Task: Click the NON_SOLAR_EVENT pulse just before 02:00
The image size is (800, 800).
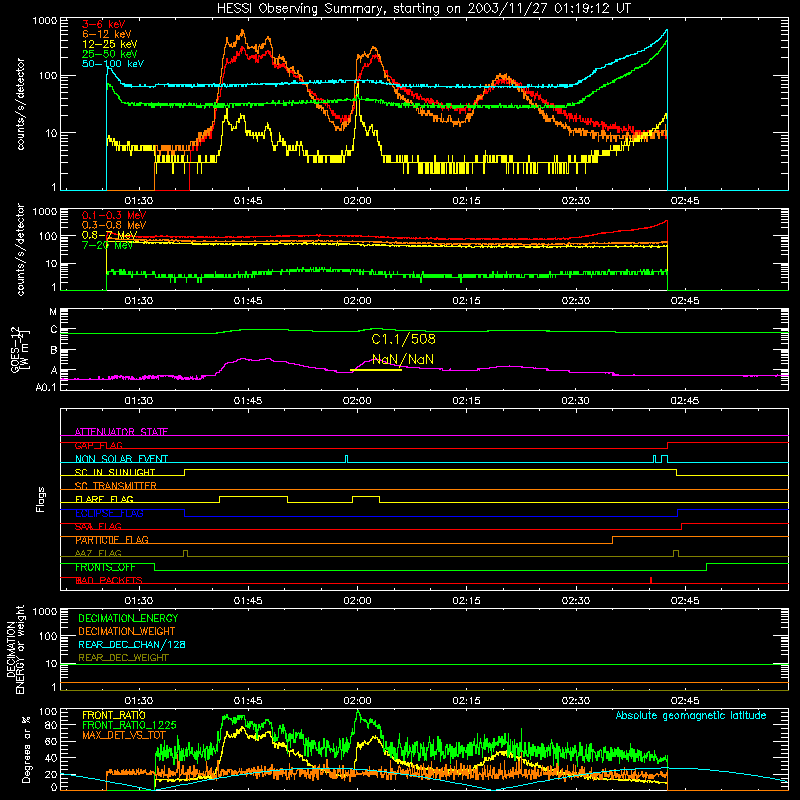Action: pyautogui.click(x=346, y=459)
